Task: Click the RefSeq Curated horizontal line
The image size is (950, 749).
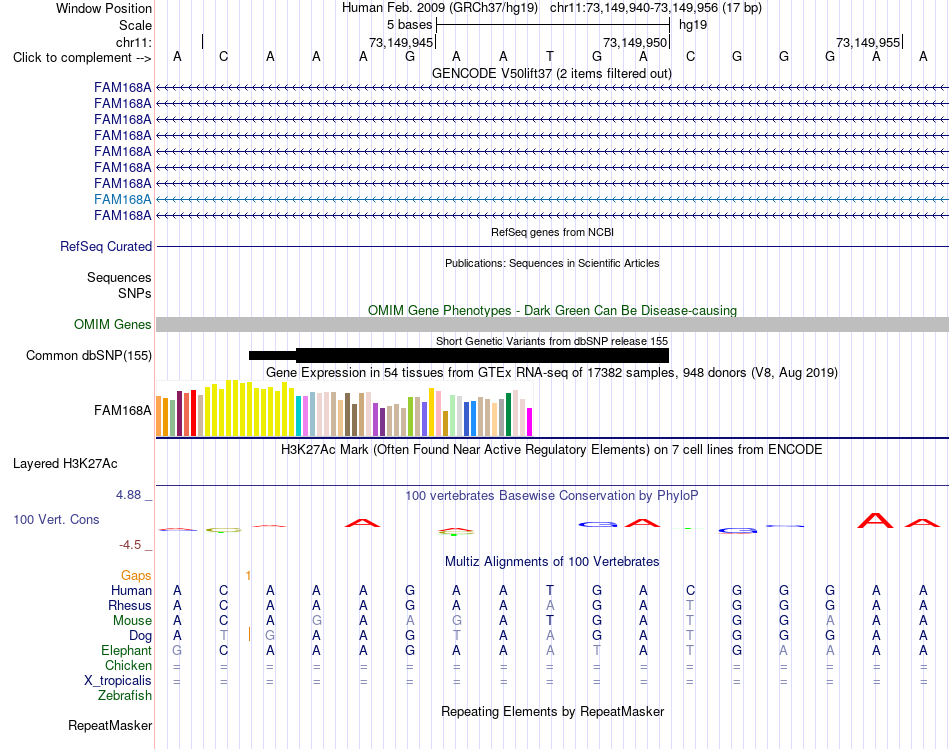Action: pyautogui.click(x=552, y=247)
